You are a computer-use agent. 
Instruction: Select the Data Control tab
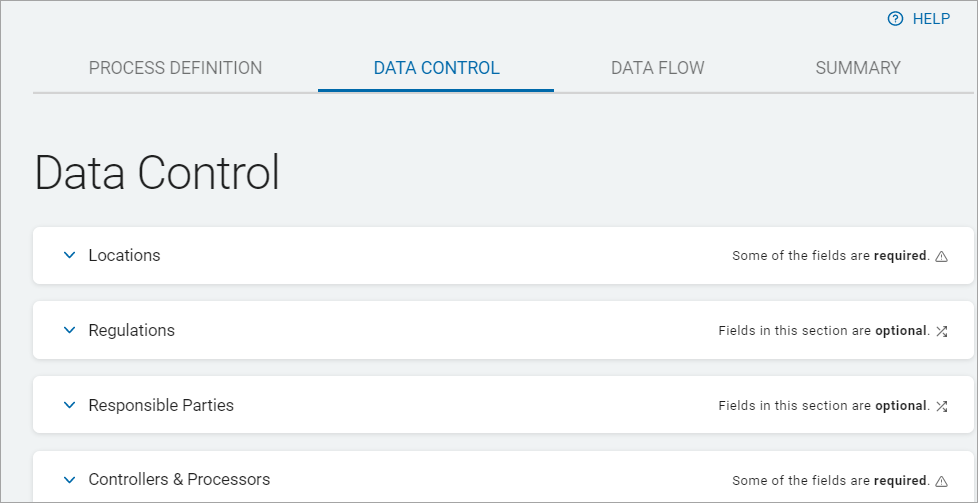tap(436, 68)
